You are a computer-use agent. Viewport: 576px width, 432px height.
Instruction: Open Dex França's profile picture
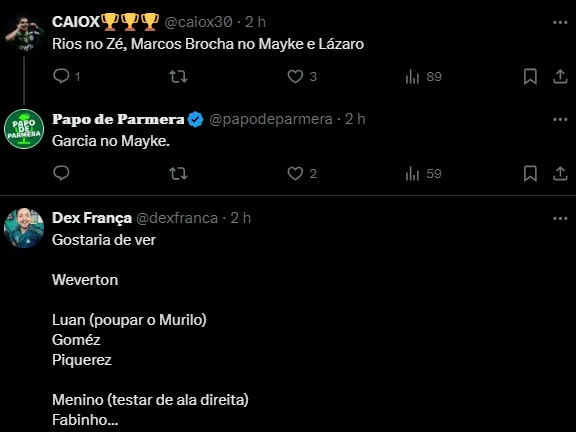pos(24,228)
